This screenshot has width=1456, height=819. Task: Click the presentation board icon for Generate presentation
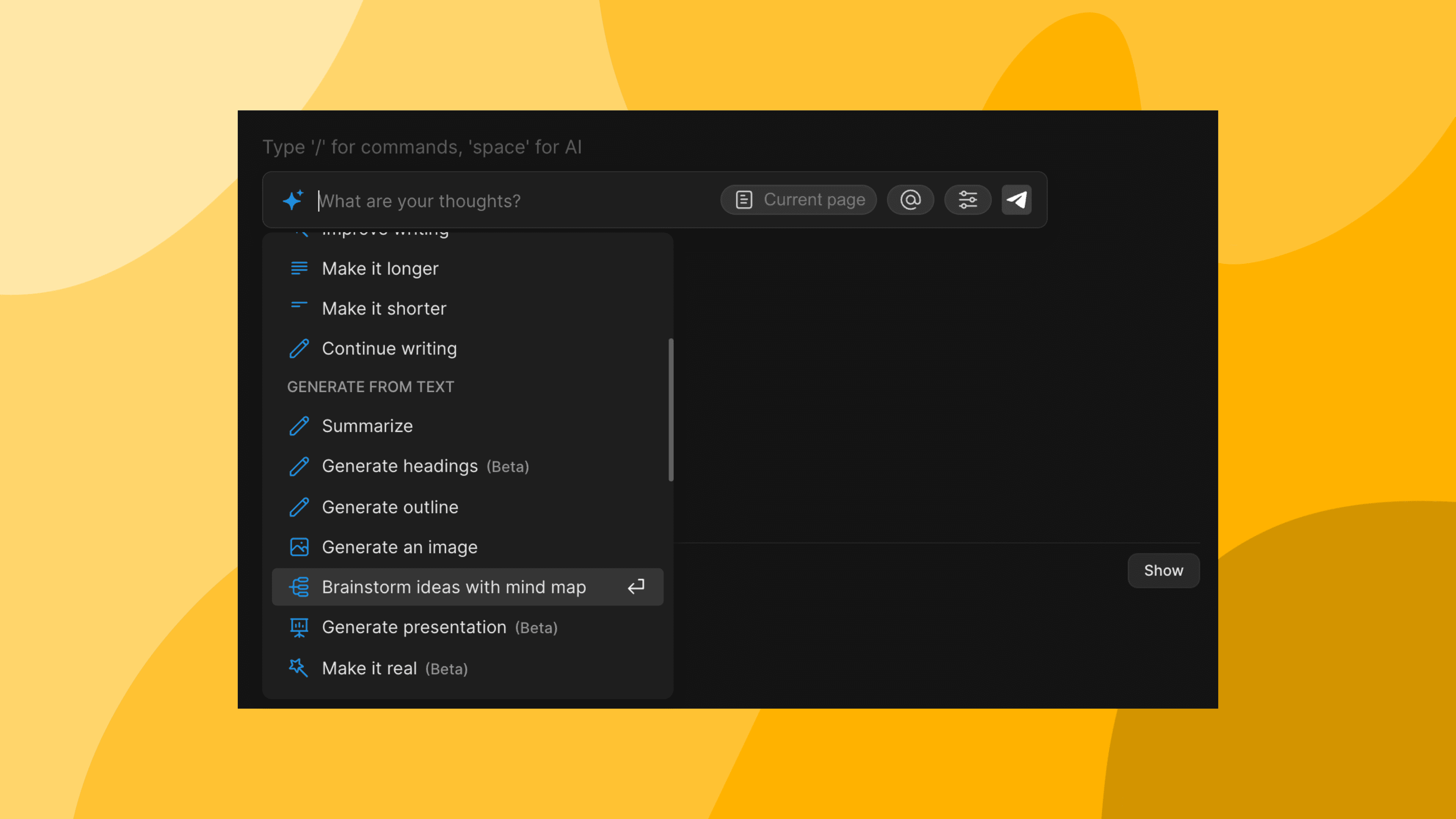pyautogui.click(x=299, y=627)
